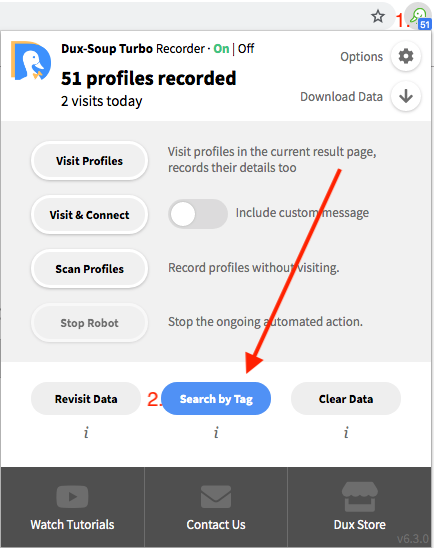Image resolution: width=434 pixels, height=548 pixels.
Task: Open Options via the gear icon
Action: pos(406,56)
